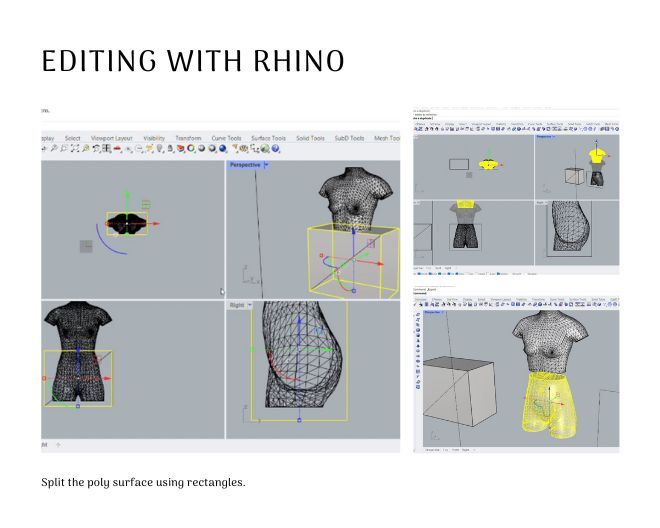
Task: Click the grey Shaded sphere icon
Action: point(202,148)
